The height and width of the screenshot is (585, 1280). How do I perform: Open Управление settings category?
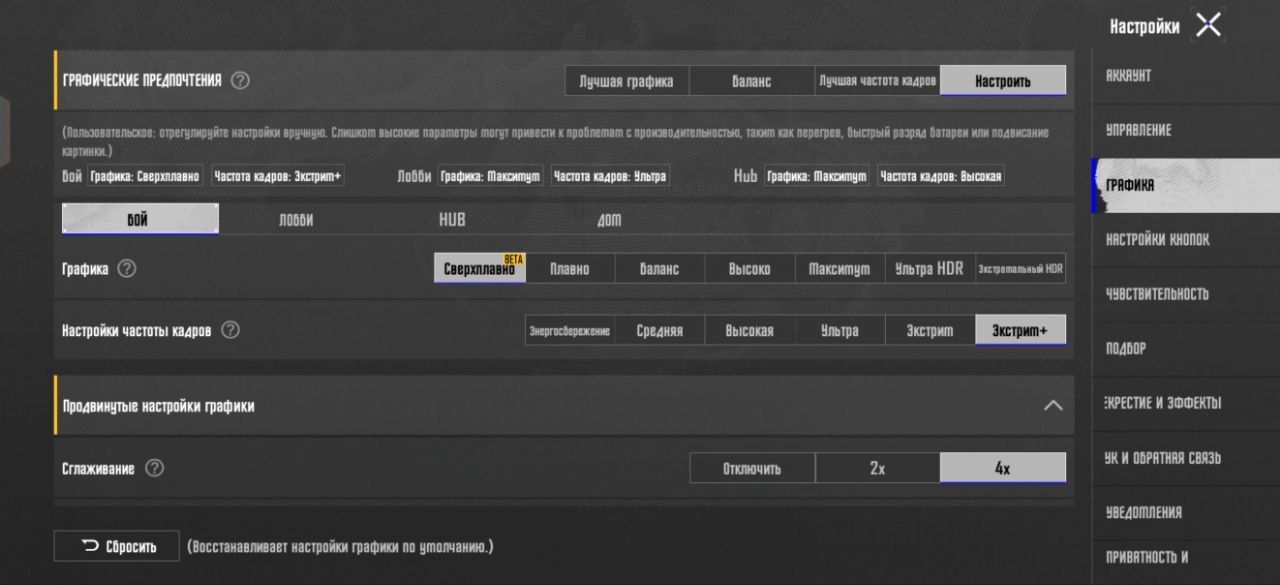click(x=1185, y=130)
